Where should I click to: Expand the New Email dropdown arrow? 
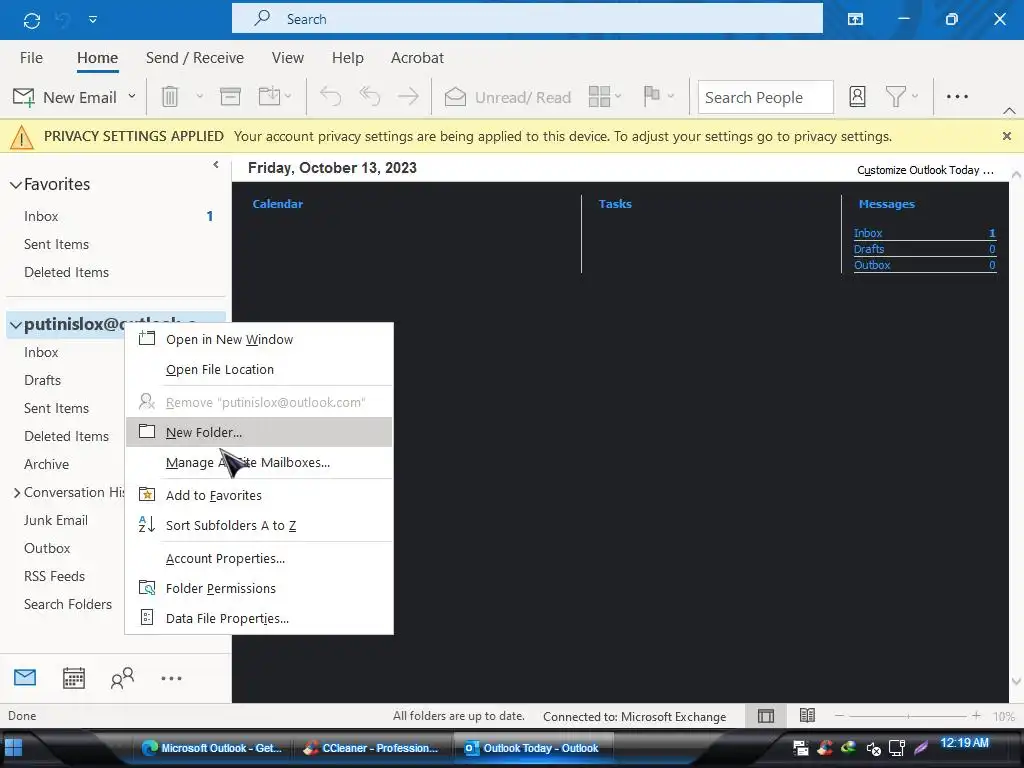tap(132, 97)
